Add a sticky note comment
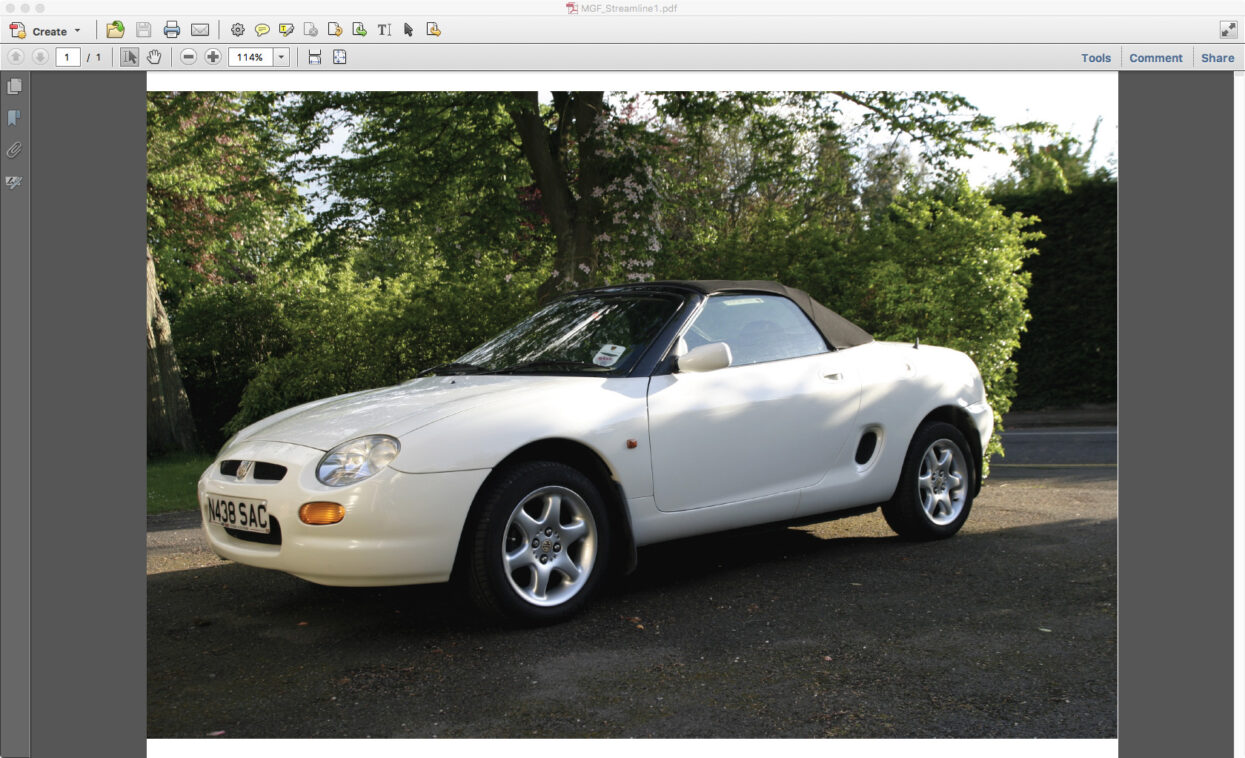The width and height of the screenshot is (1245, 758). coord(262,30)
